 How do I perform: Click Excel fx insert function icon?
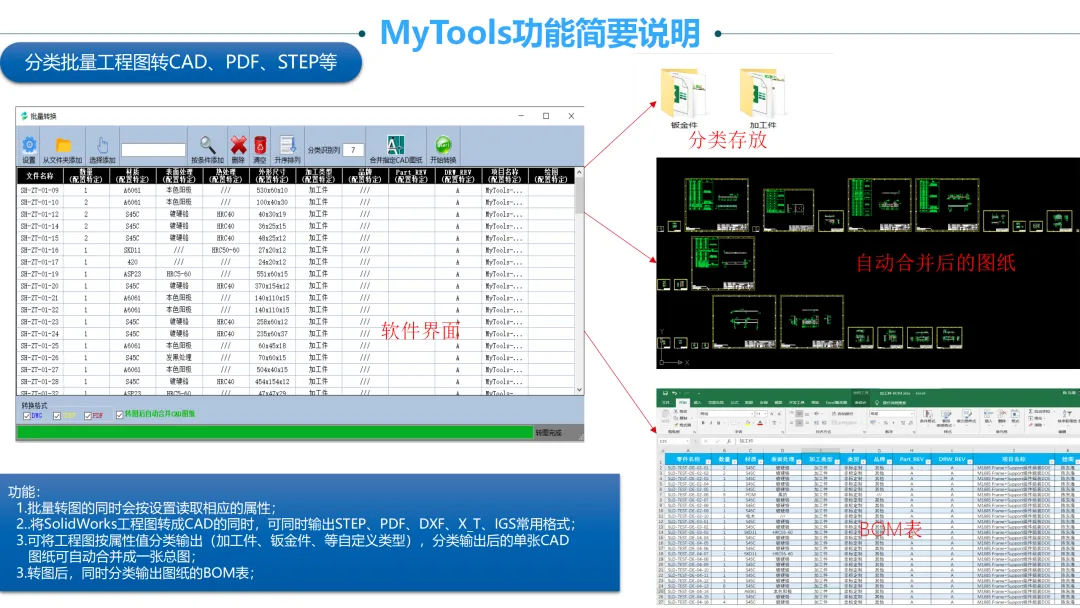pos(729,441)
